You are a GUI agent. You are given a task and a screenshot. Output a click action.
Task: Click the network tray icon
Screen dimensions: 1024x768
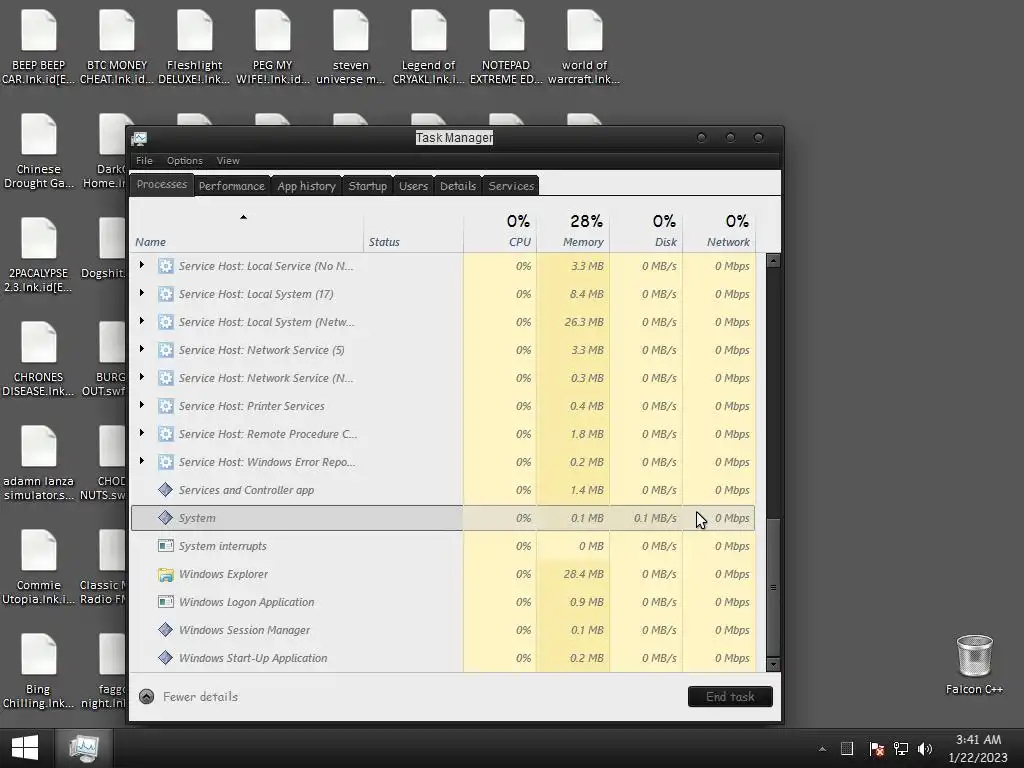tap(901, 749)
